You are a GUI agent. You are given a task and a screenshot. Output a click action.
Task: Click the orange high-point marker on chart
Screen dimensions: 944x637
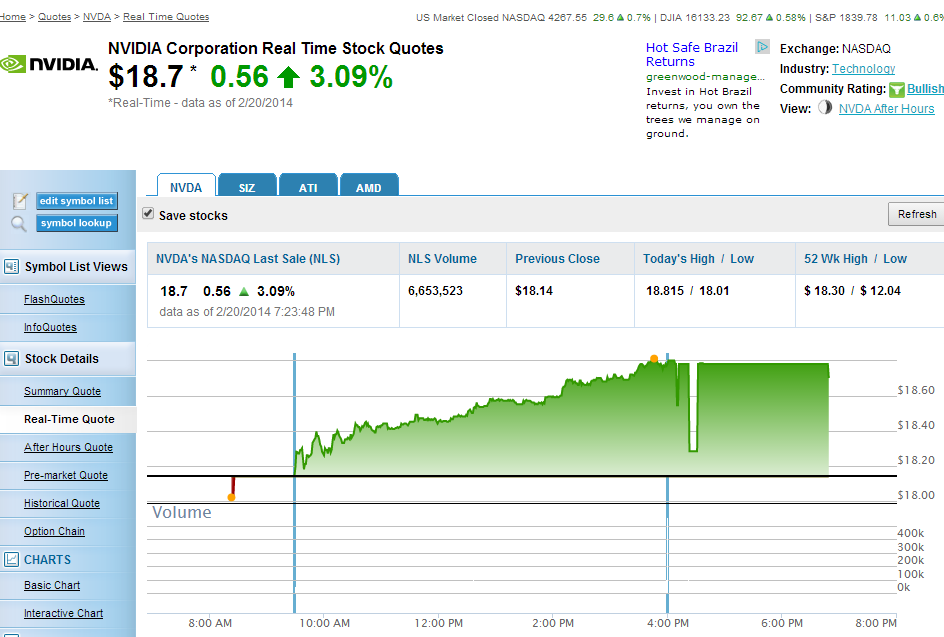[x=653, y=358]
